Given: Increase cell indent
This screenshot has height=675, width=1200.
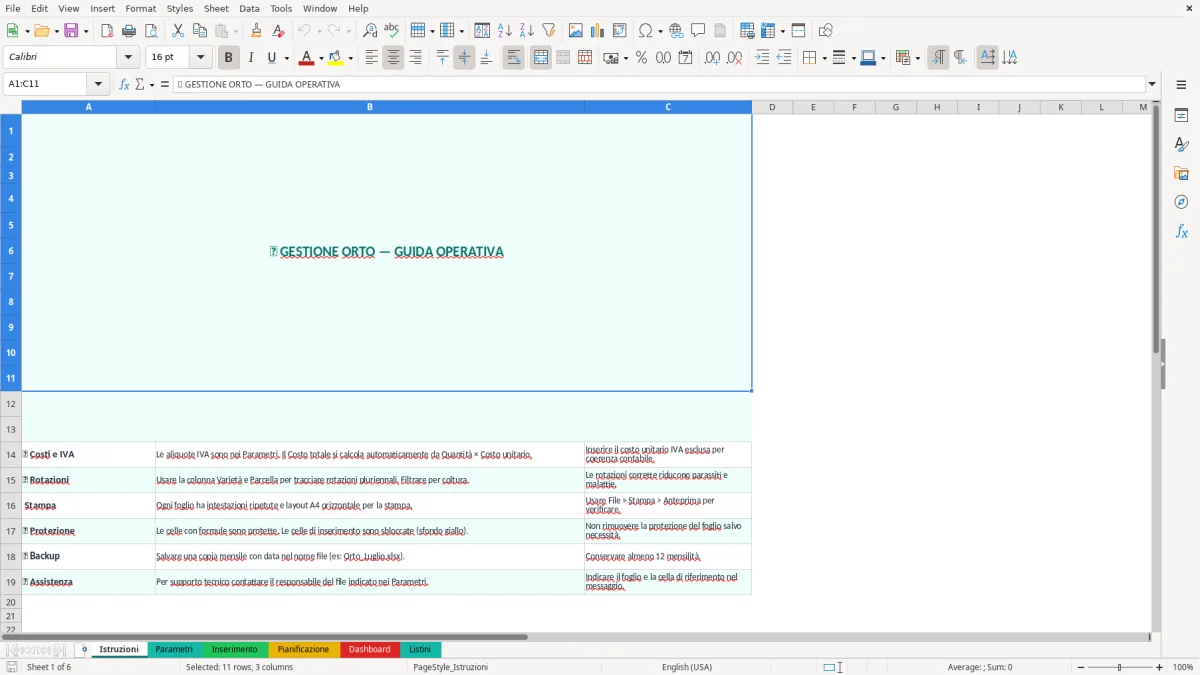Looking at the screenshot, I should pyautogui.click(x=762, y=58).
